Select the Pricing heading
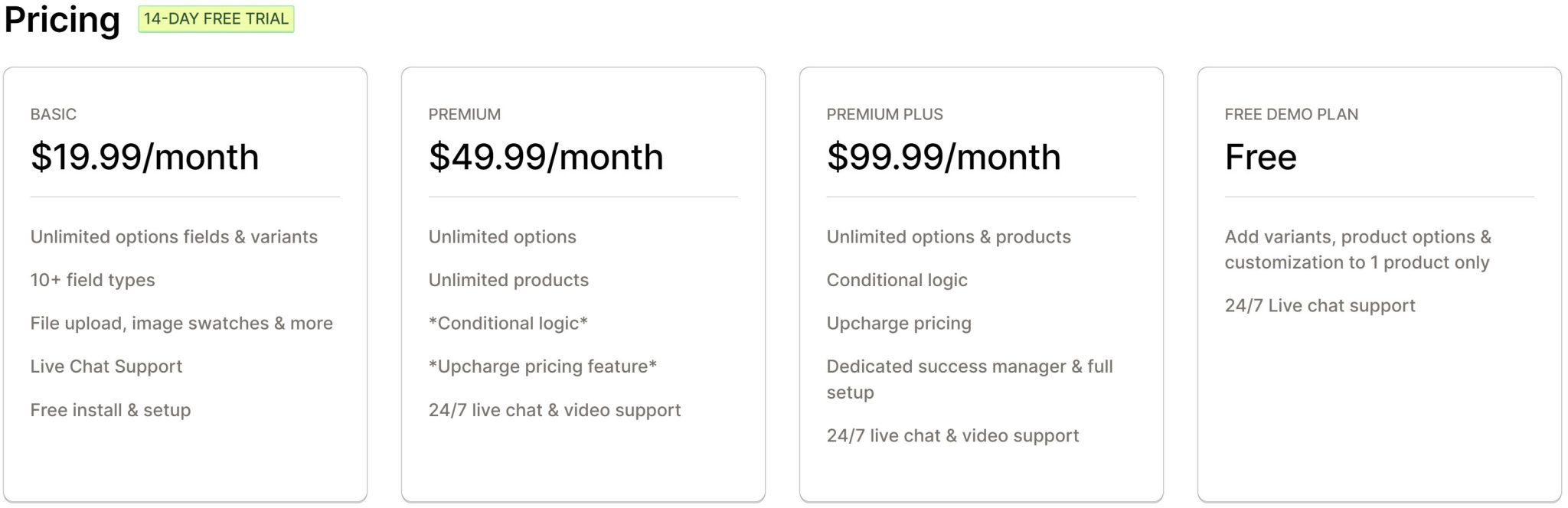 click(62, 19)
